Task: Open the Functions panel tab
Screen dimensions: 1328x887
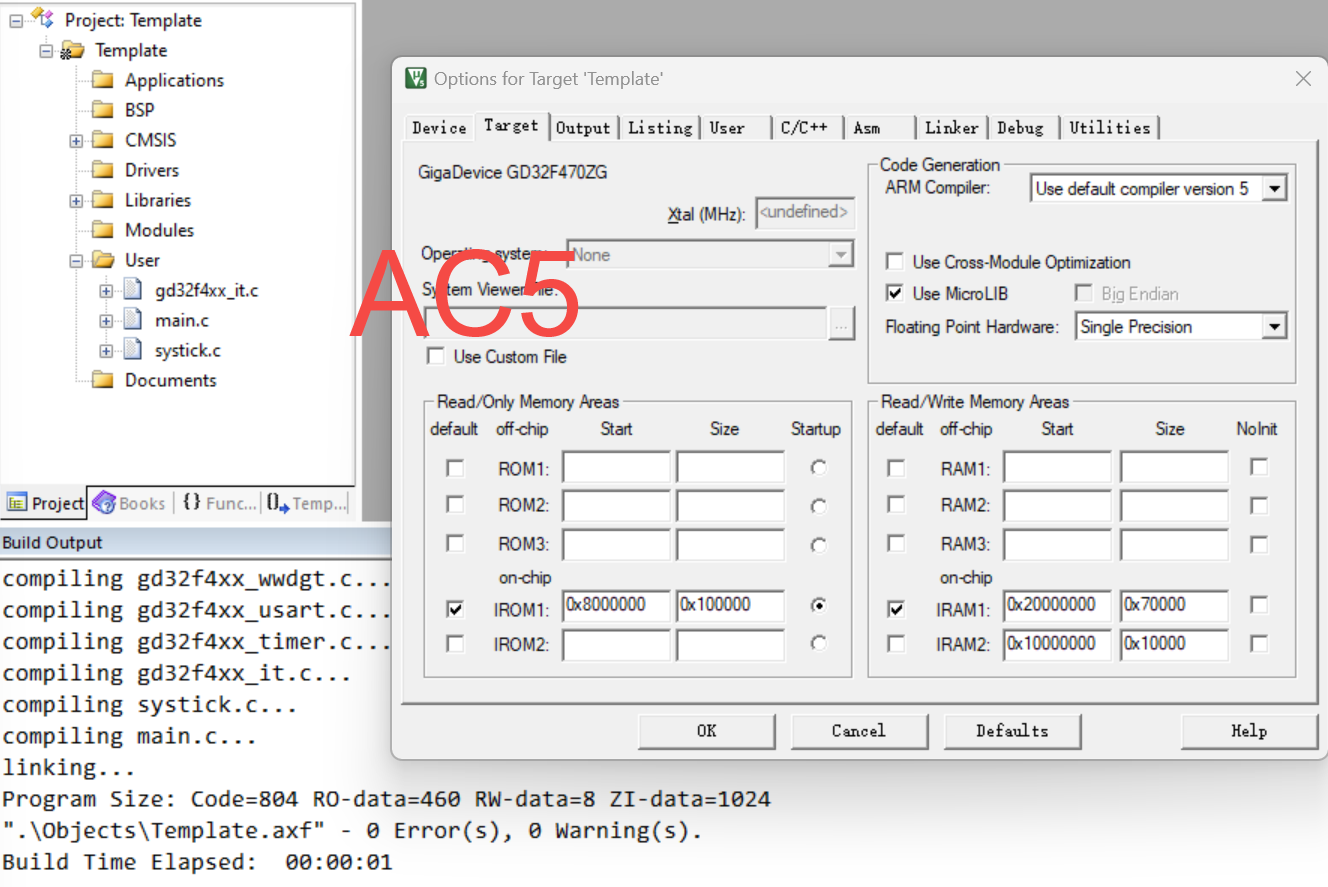Action: [x=218, y=503]
